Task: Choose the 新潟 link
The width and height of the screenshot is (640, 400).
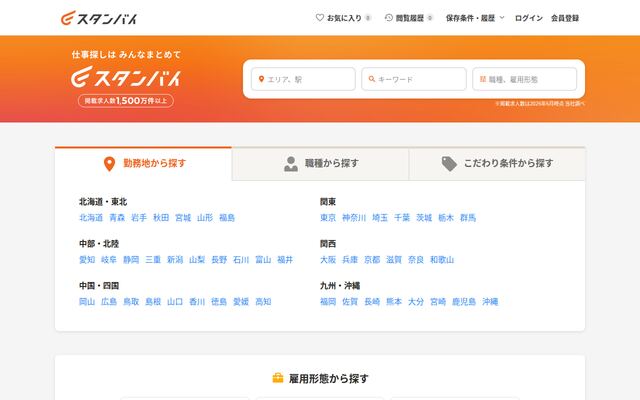Action: [x=175, y=260]
